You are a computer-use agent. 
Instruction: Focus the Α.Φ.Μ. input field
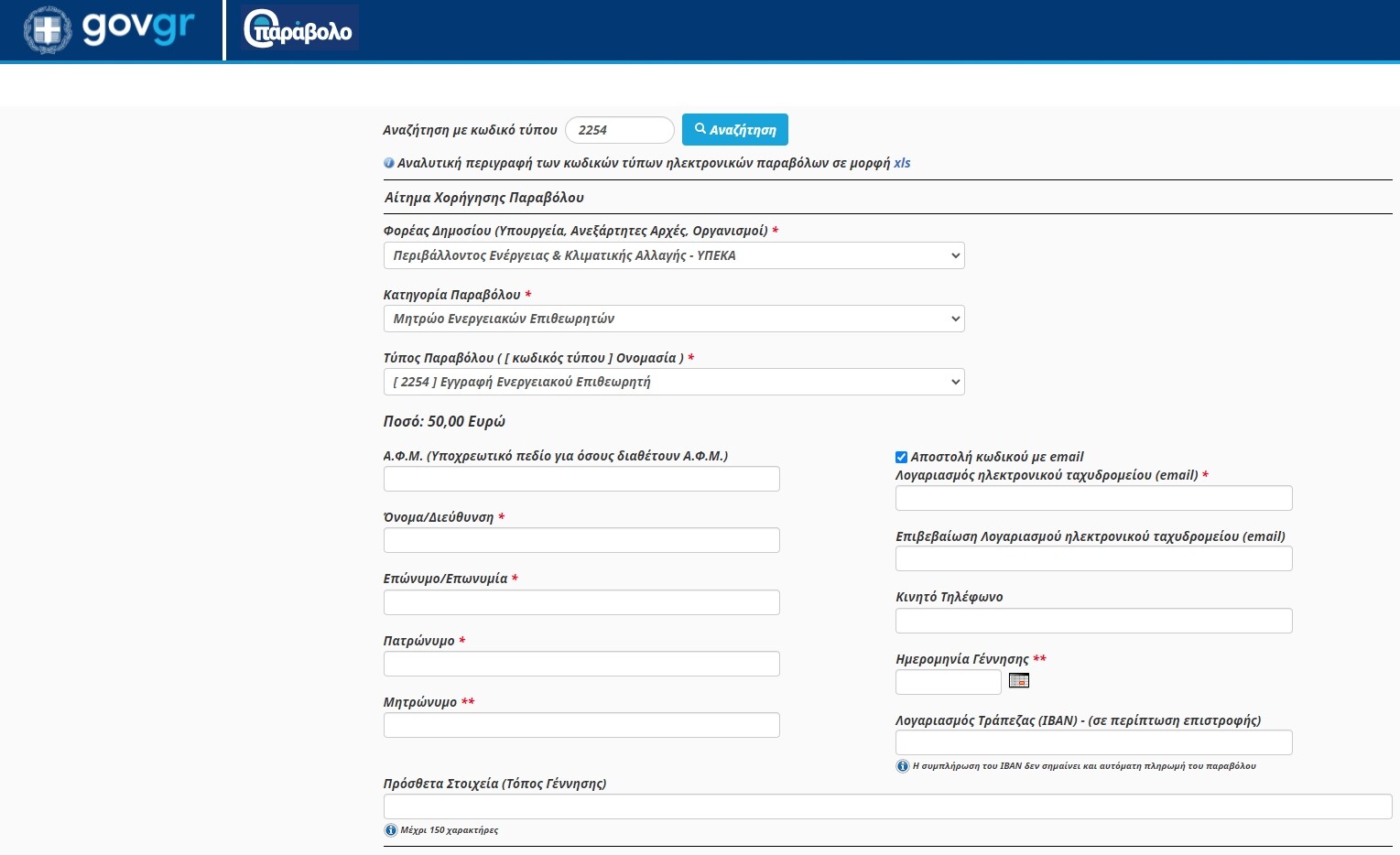pyautogui.click(x=581, y=479)
